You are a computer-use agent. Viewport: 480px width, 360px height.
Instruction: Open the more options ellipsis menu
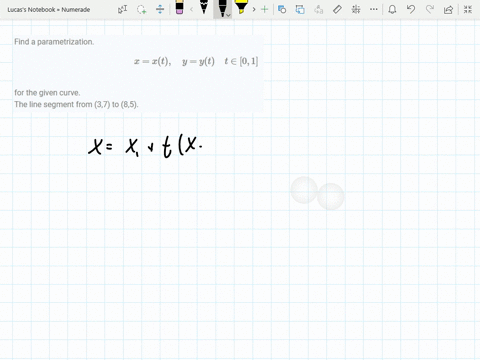pyautogui.click(x=374, y=9)
